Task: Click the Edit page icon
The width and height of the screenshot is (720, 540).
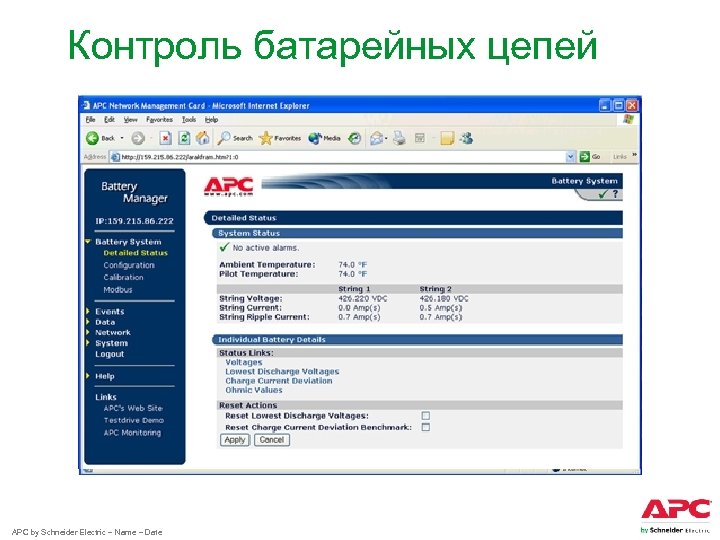Action: [x=419, y=138]
